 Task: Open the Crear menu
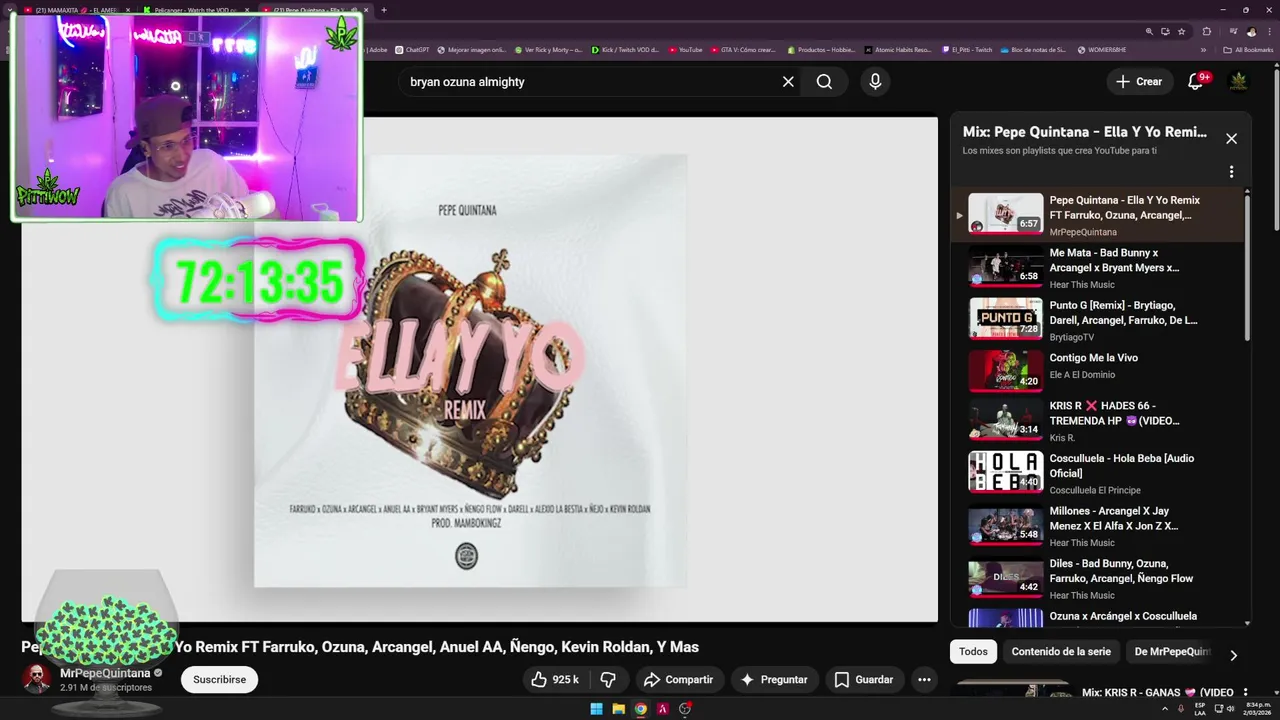coord(1139,82)
